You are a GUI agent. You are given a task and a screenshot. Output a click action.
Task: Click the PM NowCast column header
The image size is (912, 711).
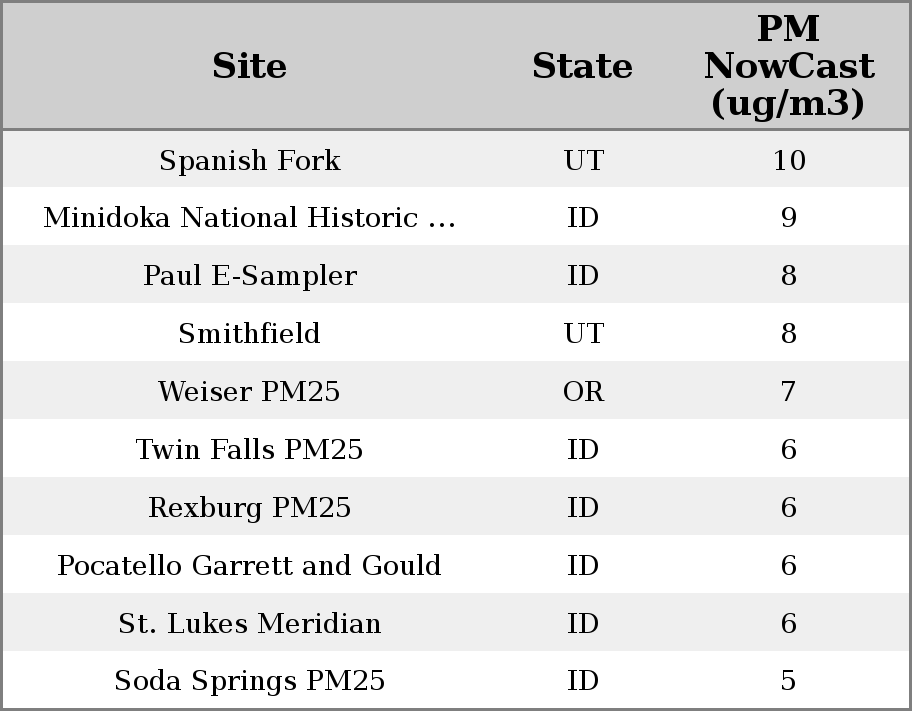point(788,66)
